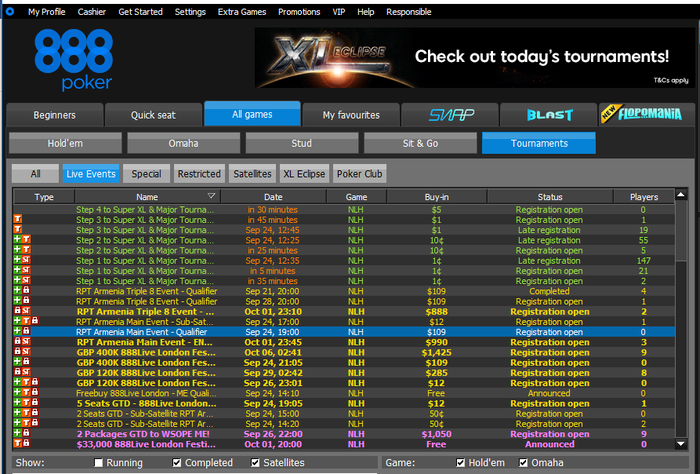Click the orange T icon on the Sep 26, 23:01 GBP 120K row
The width and height of the screenshot is (700, 474).
click(26, 383)
